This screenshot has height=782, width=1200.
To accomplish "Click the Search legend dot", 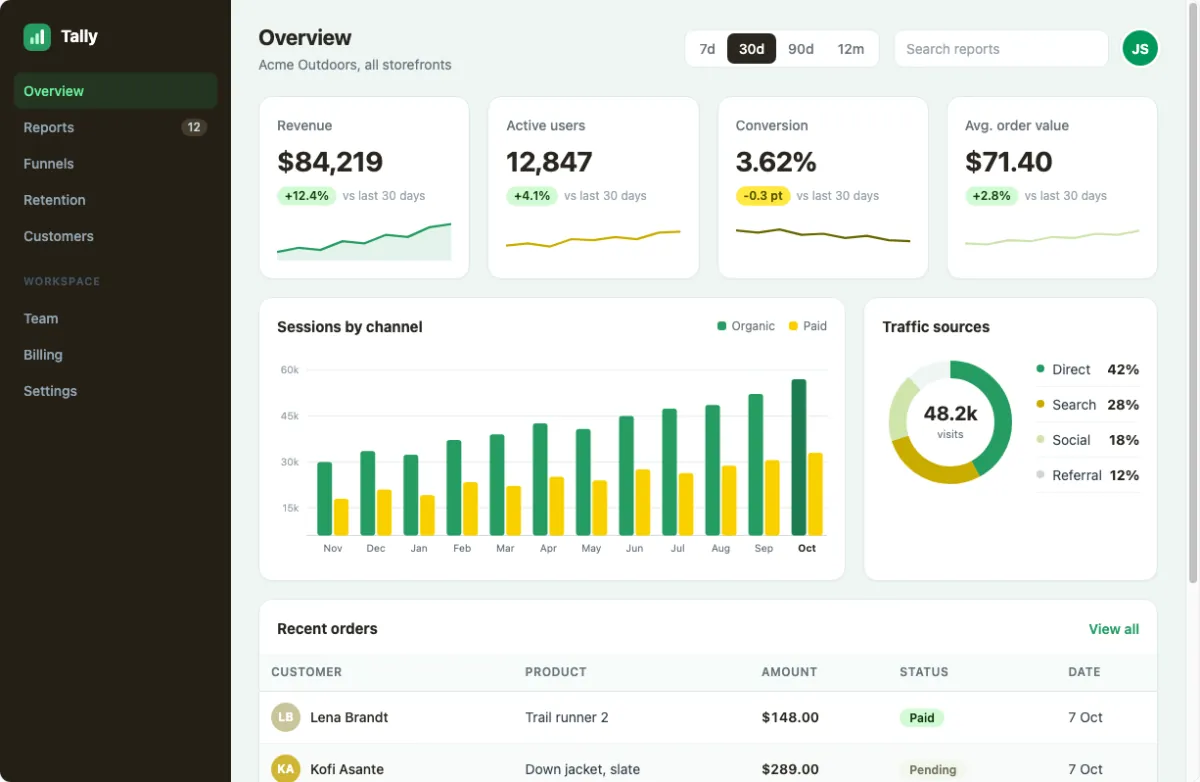I will (1040, 404).
